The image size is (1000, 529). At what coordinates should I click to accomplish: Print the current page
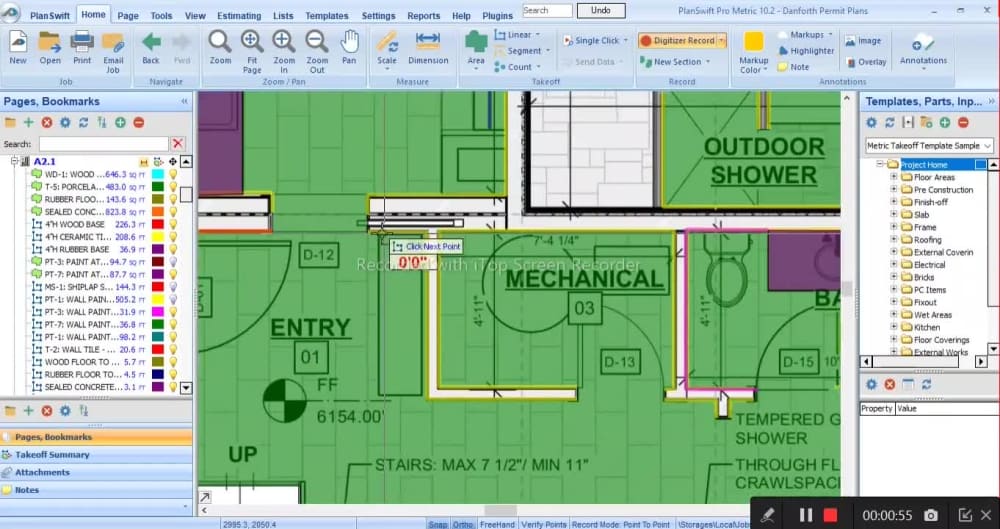pos(82,48)
